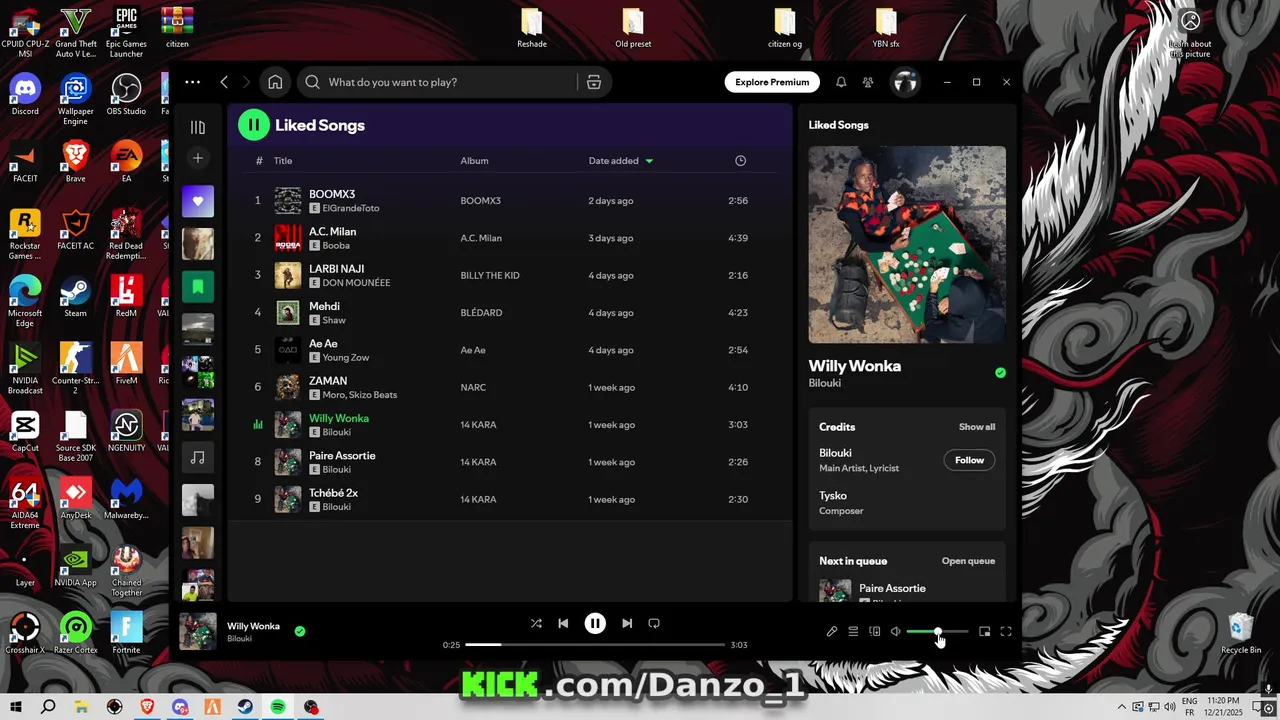1280x720 pixels.
Task: Open album link BLÉDARD
Action: (x=481, y=313)
